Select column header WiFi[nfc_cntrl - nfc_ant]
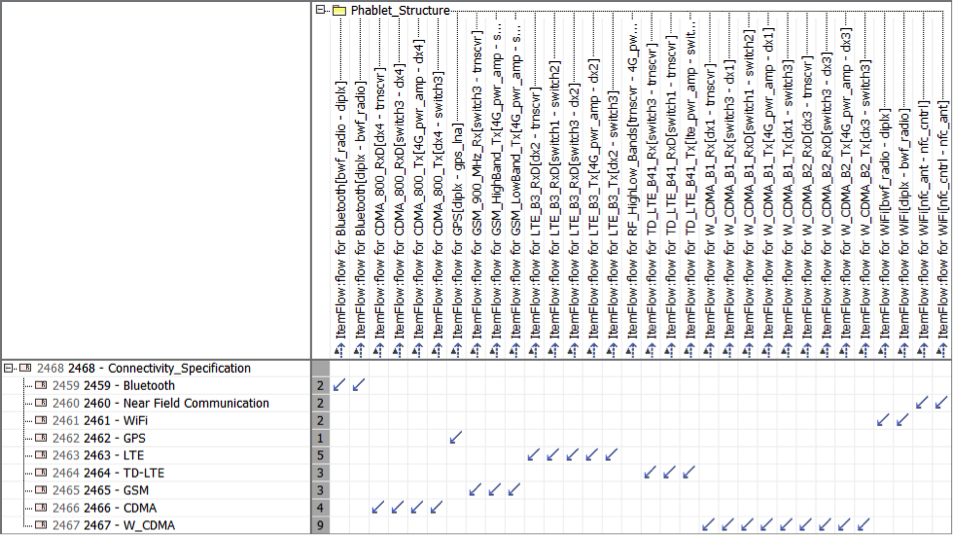Viewport: 953px width, 535px height. tap(943, 219)
